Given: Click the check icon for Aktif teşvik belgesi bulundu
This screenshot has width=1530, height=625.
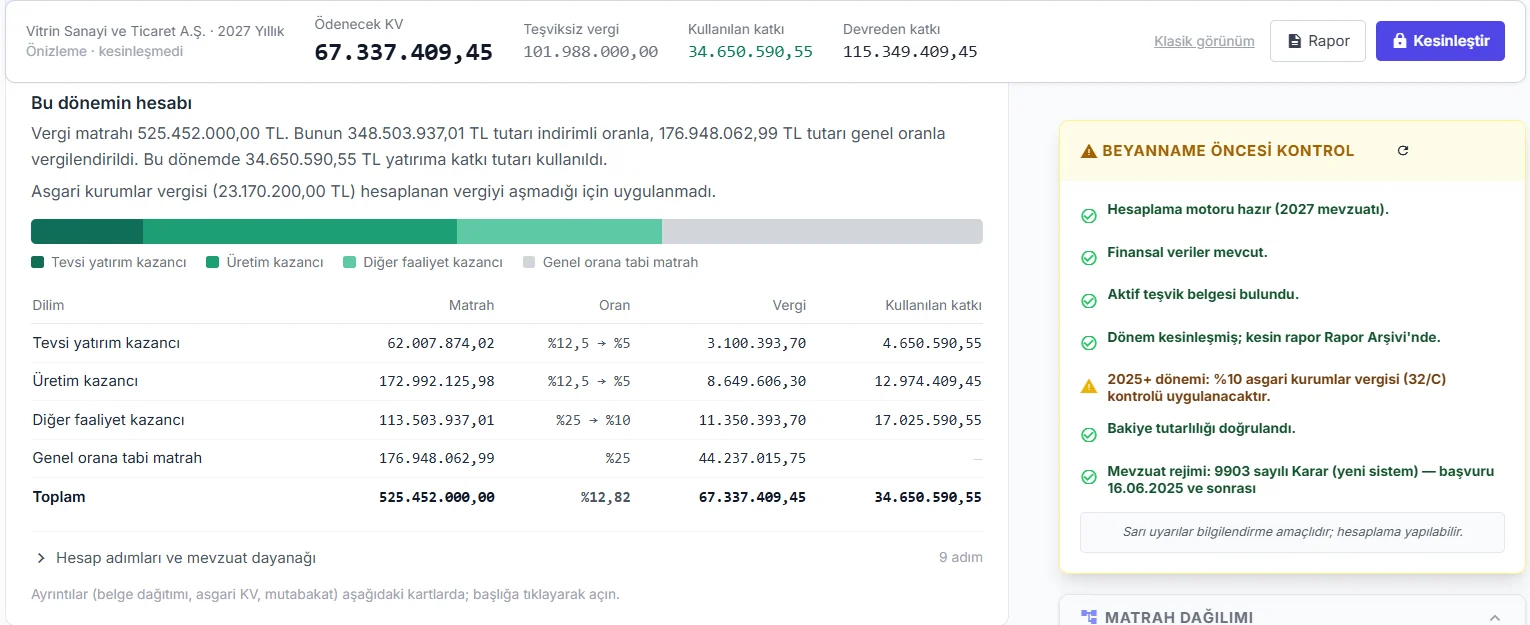Looking at the screenshot, I should pos(1089,301).
